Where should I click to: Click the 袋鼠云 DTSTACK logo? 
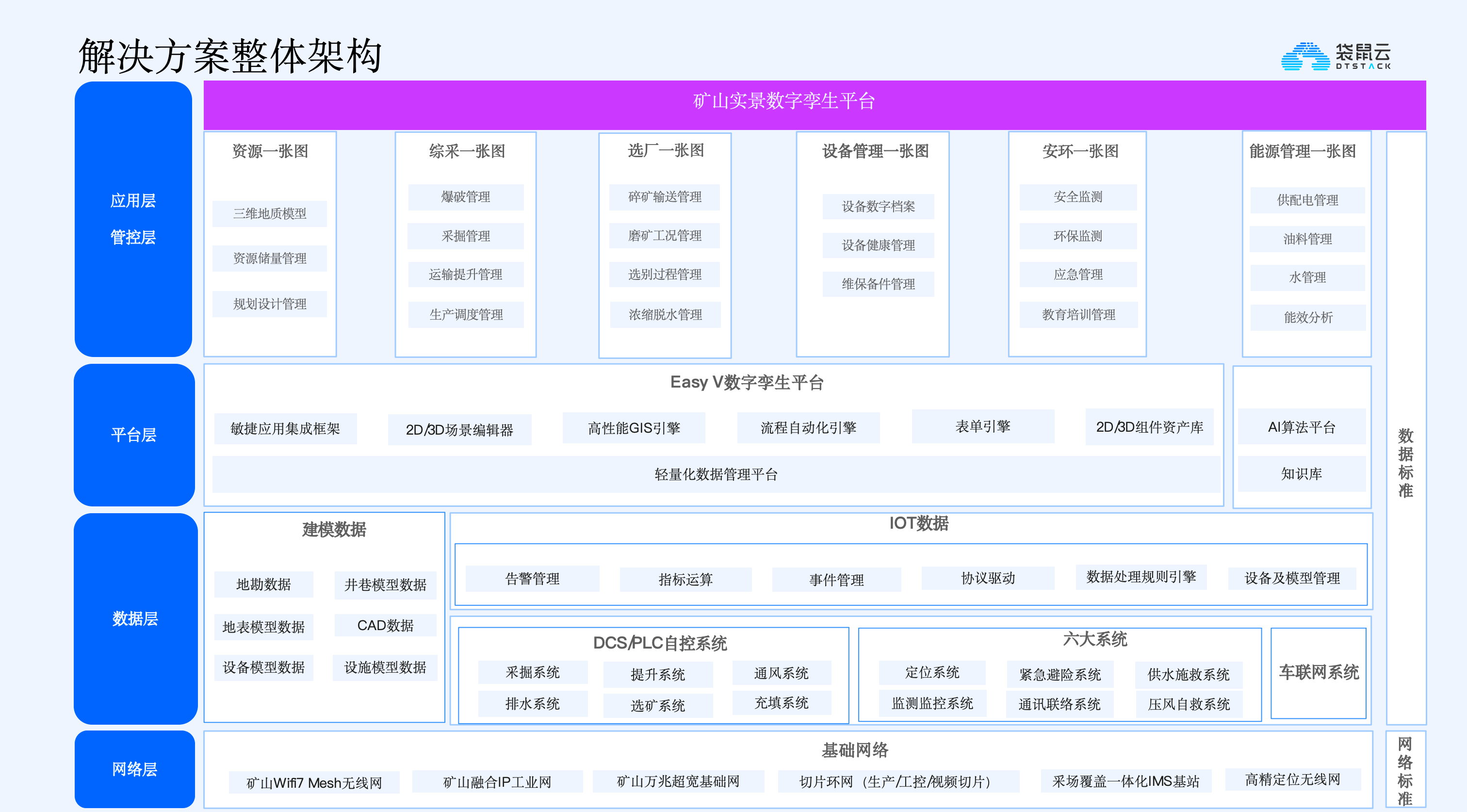[1336, 56]
